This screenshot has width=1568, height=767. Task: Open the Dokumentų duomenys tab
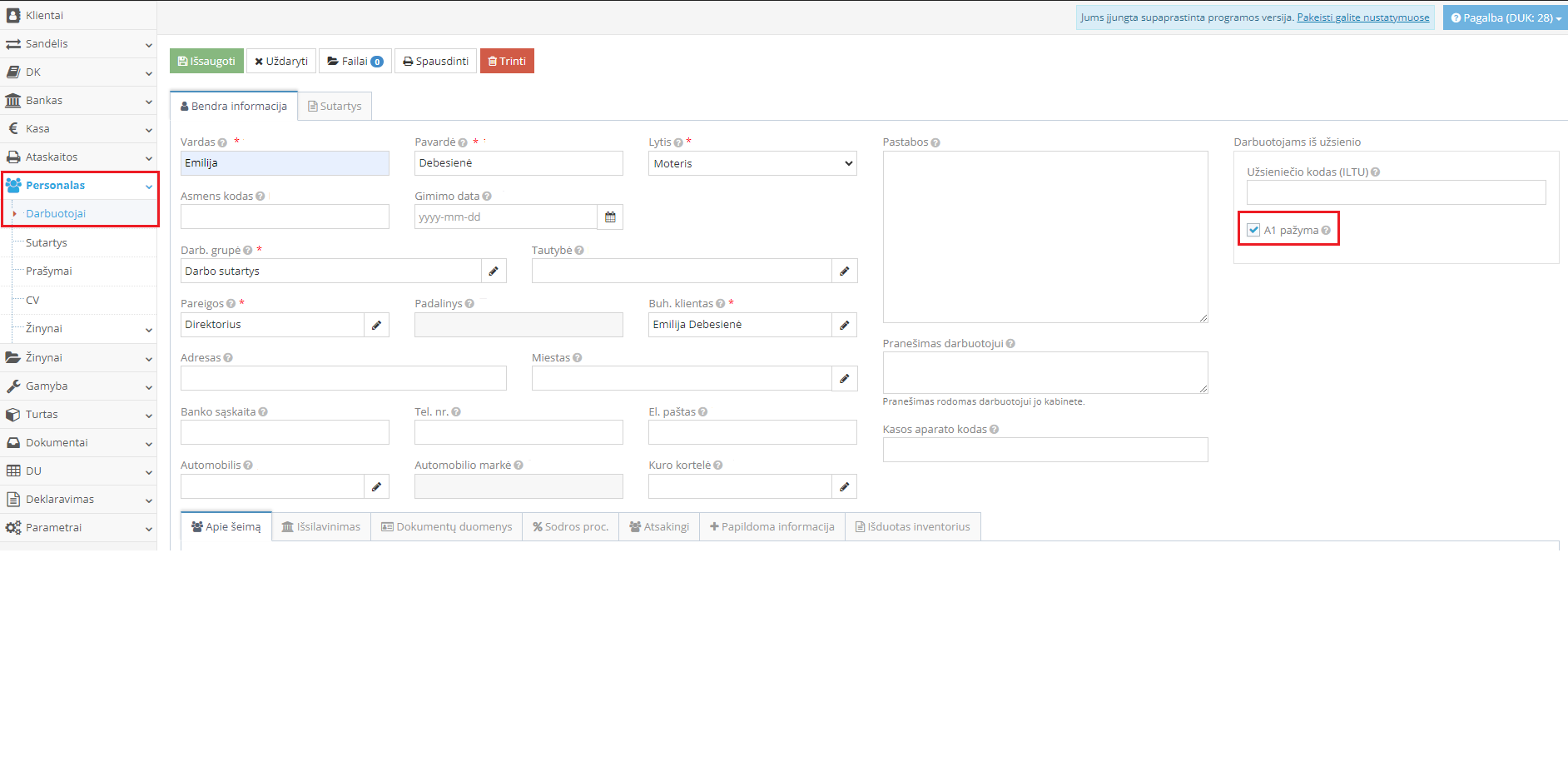(x=447, y=527)
